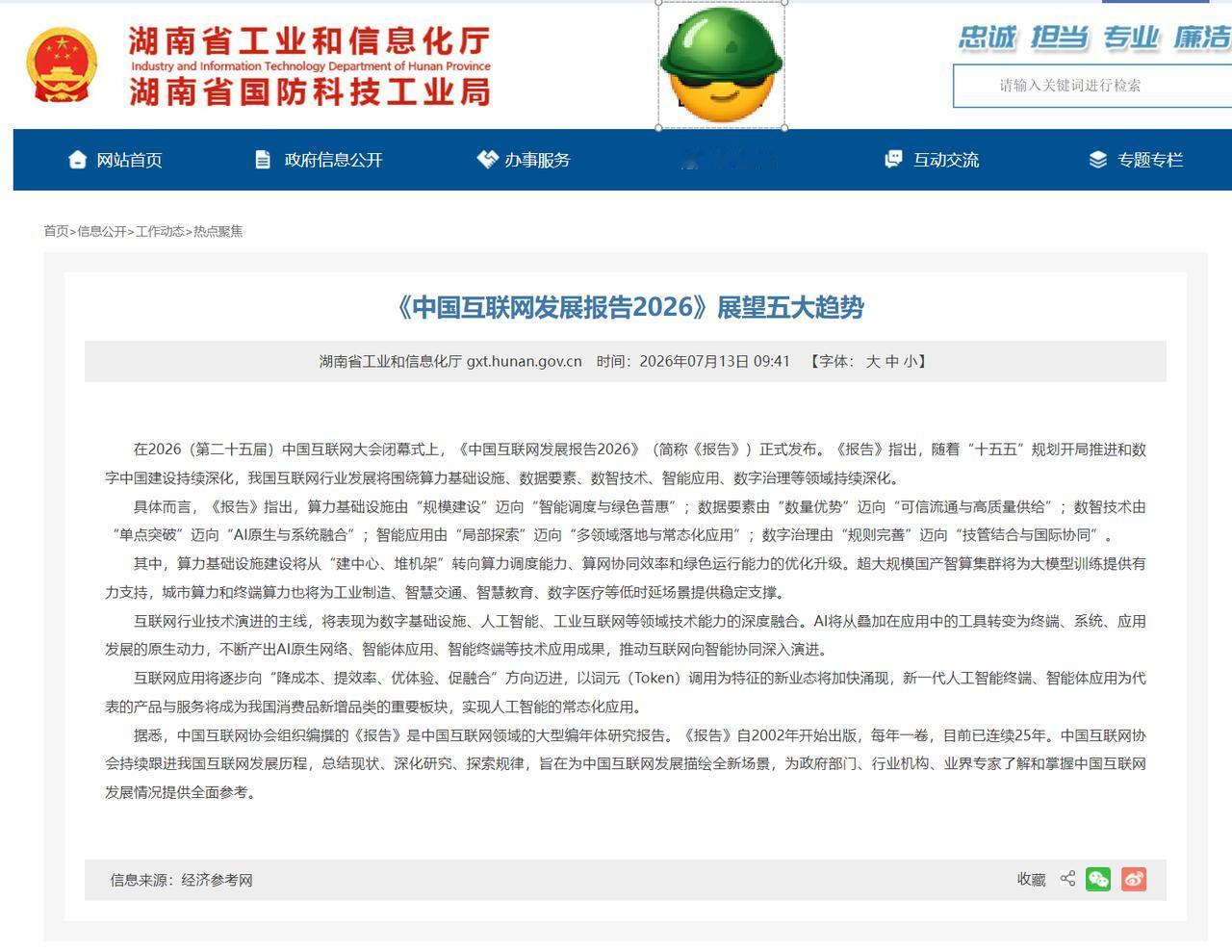
Task: Click the paragraph starting 互联网应用将逐步向
Action: click(x=626, y=692)
